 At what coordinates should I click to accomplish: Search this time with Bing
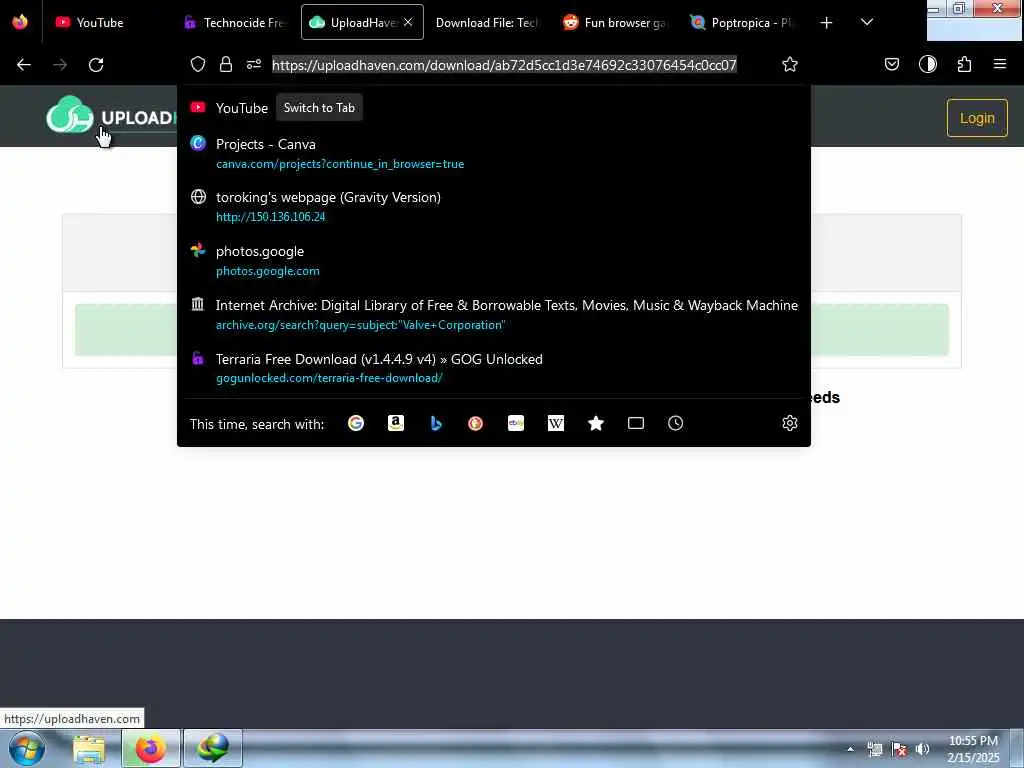tap(436, 423)
